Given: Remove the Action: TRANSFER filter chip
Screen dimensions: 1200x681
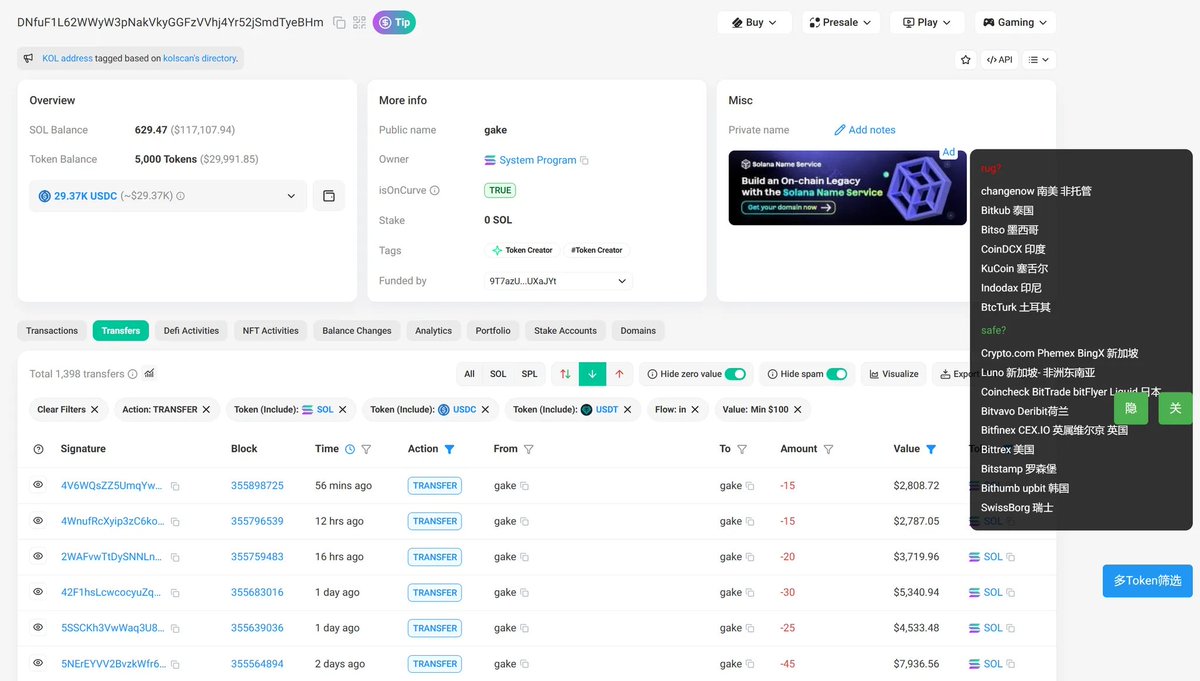Looking at the screenshot, I should [x=206, y=409].
